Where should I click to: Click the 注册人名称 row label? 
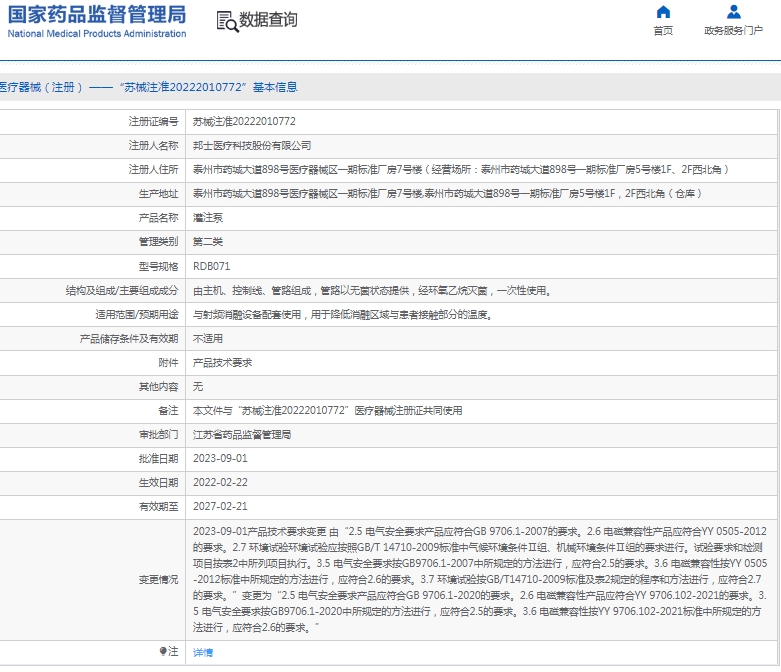click(153, 145)
